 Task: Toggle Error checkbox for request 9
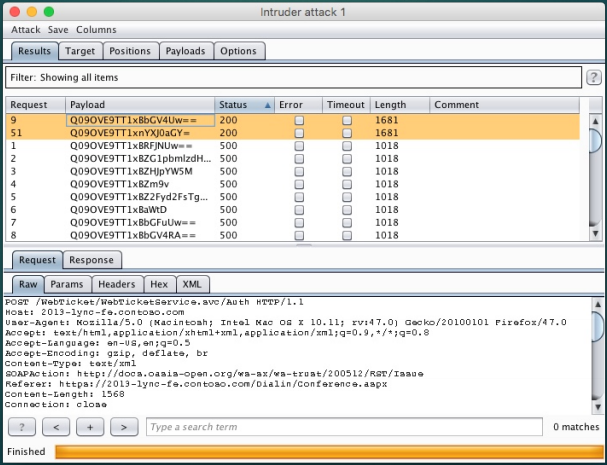click(x=299, y=120)
